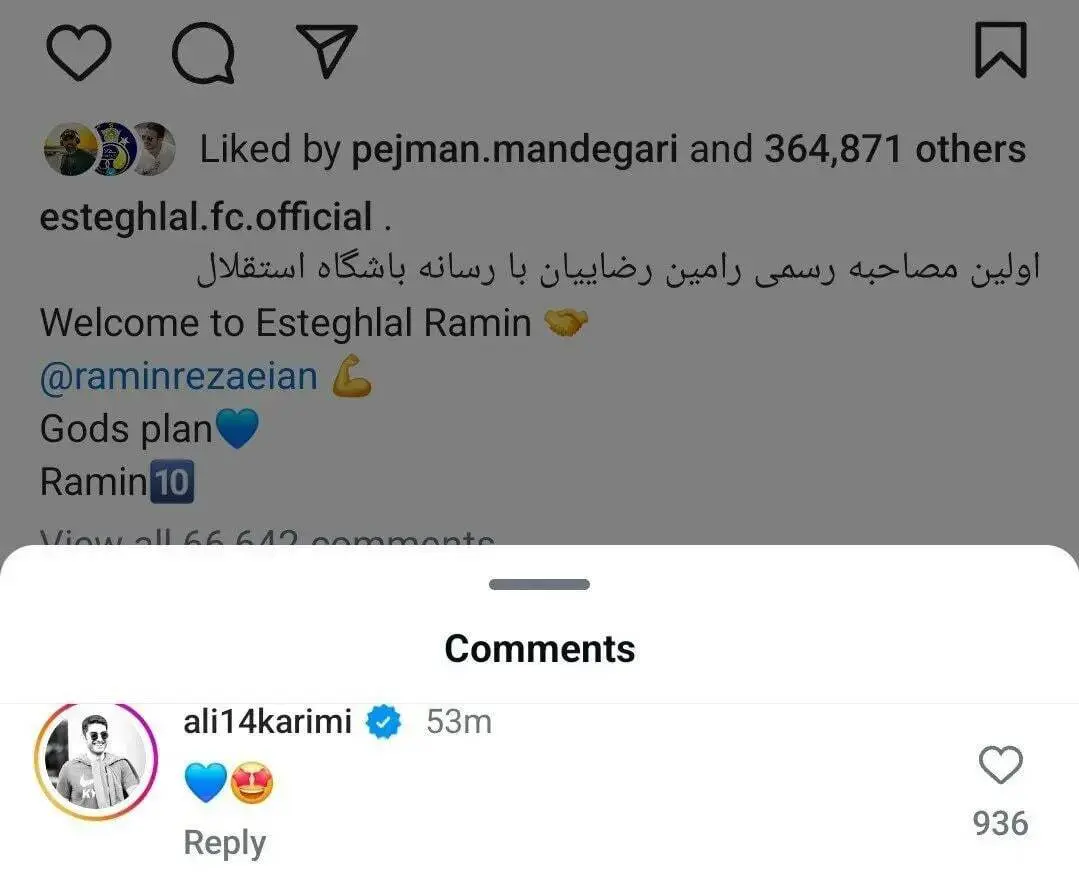Tap the heart icon to like the post
The height and width of the screenshot is (879, 1079).
78,52
